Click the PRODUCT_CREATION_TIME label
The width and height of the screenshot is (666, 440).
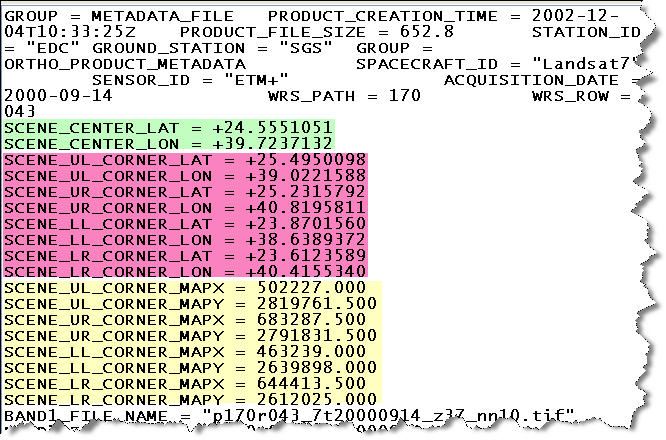(383, 16)
